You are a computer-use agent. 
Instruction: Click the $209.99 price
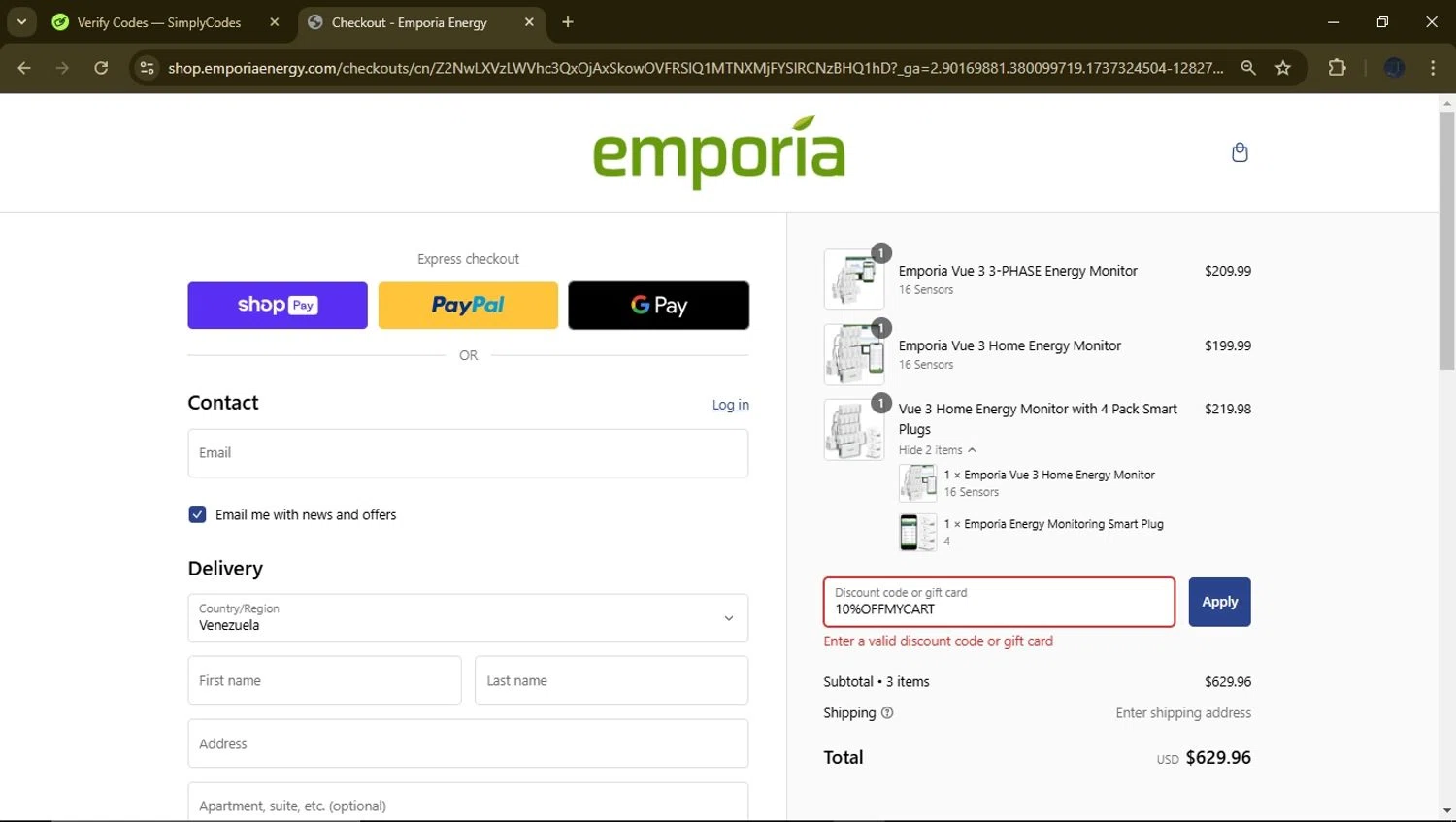tap(1228, 271)
